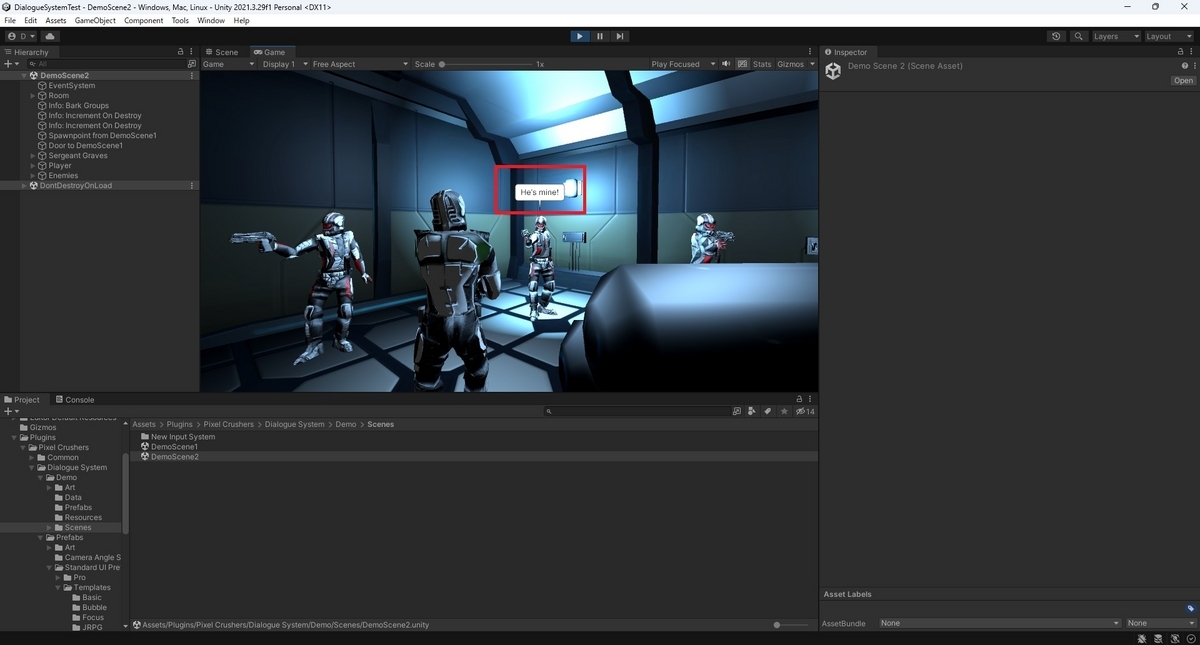Open the Free Aspect dropdown
The height and width of the screenshot is (645, 1200).
(360, 64)
